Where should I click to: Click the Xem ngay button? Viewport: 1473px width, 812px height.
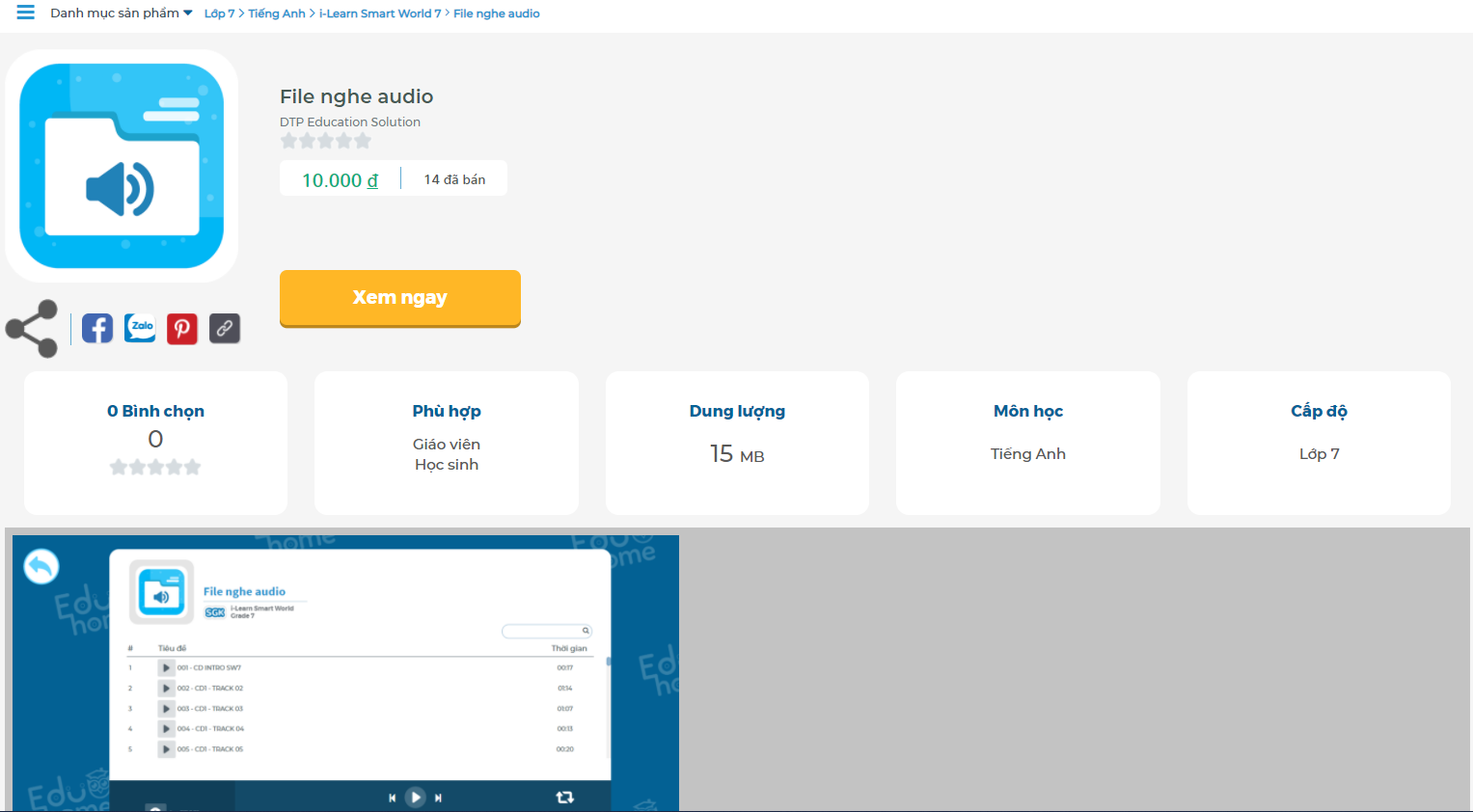coord(400,298)
